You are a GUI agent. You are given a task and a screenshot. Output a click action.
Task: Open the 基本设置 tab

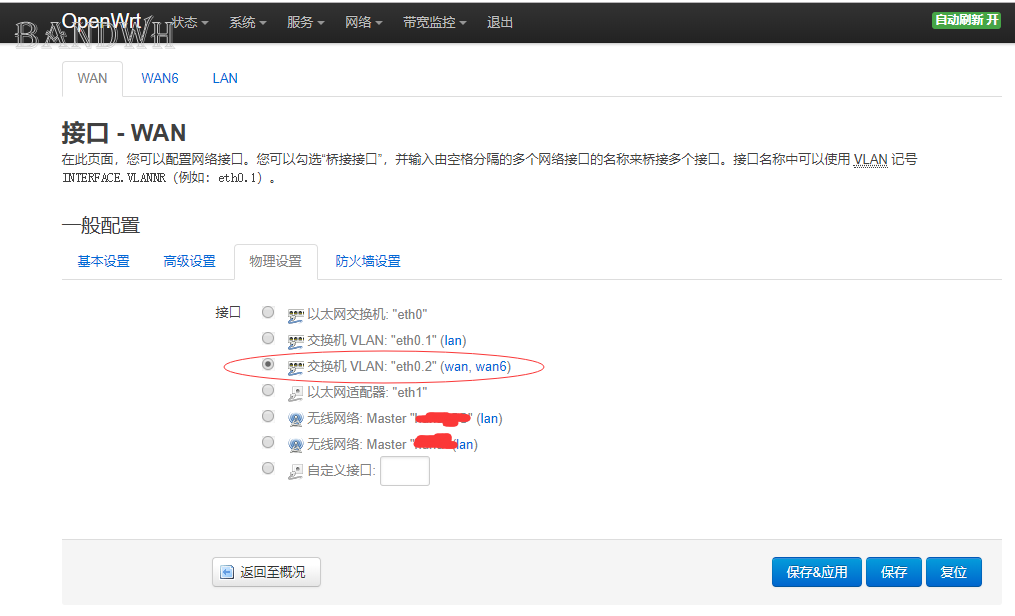pyautogui.click(x=104, y=261)
